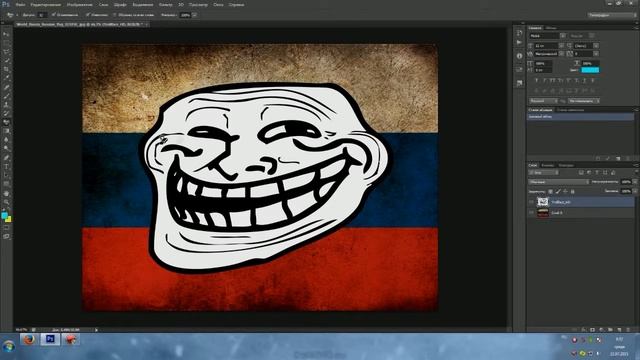Toggle Quick Mask mode

(x=6, y=228)
